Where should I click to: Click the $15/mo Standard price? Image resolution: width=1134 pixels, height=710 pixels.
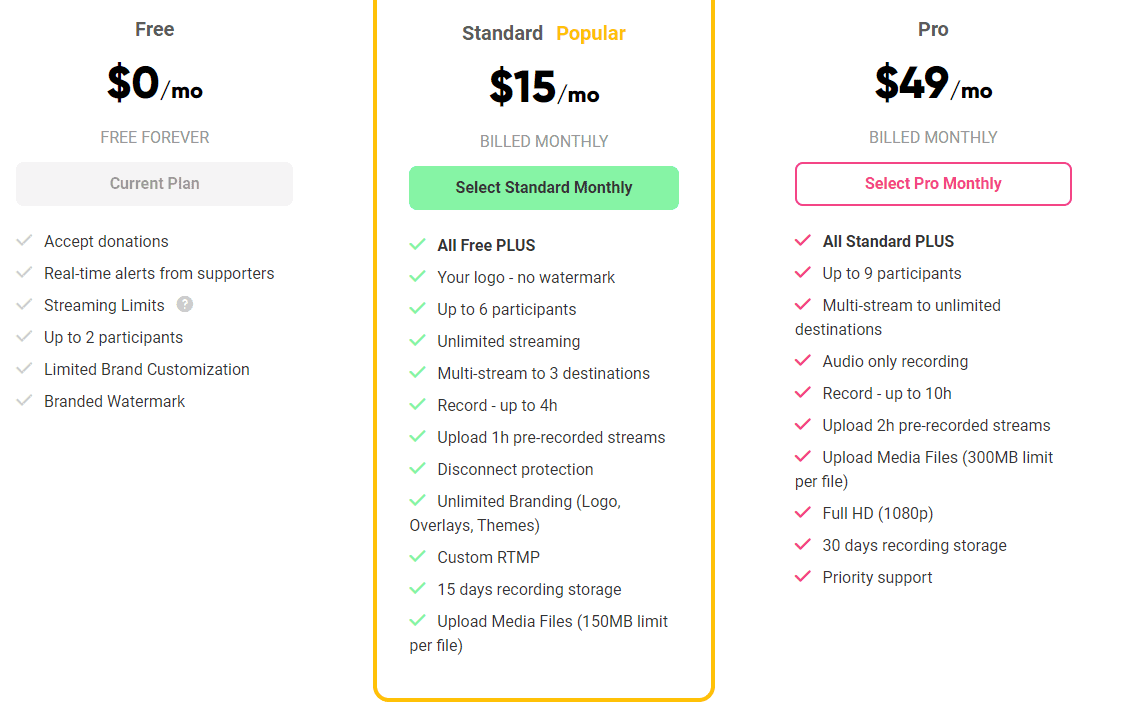click(x=544, y=88)
